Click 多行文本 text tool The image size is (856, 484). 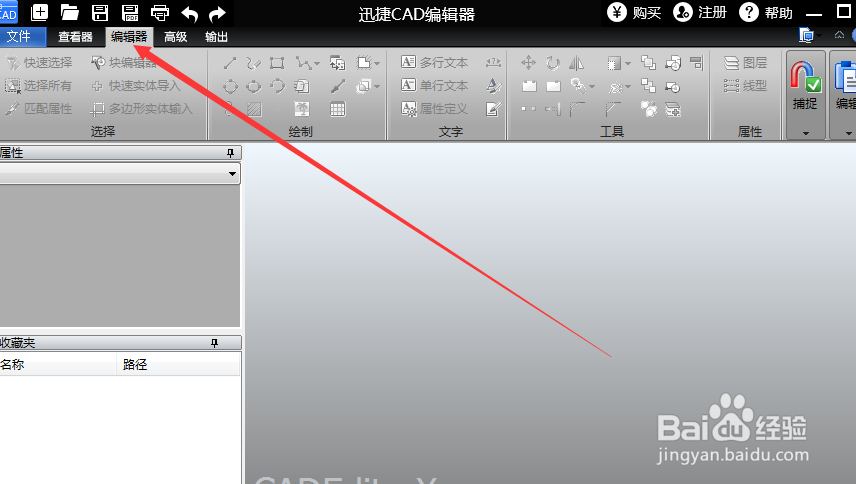pyautogui.click(x=435, y=63)
